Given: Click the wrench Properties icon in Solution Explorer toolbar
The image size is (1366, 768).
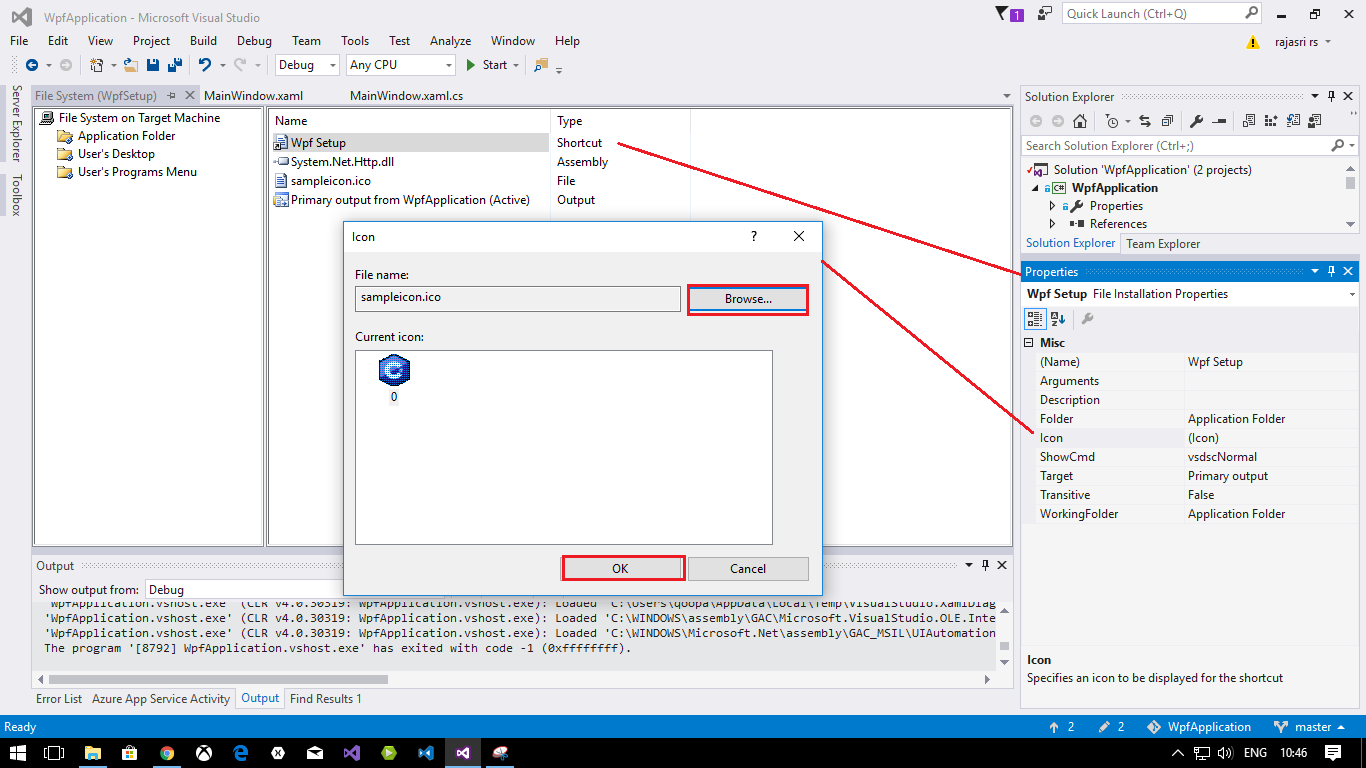Looking at the screenshot, I should [x=1196, y=121].
